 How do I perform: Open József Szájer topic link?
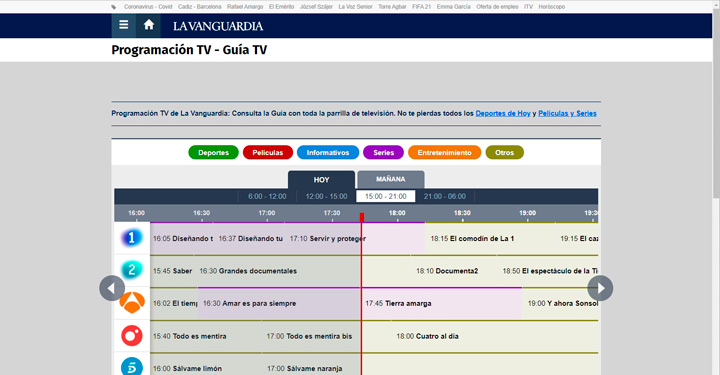click(316, 7)
